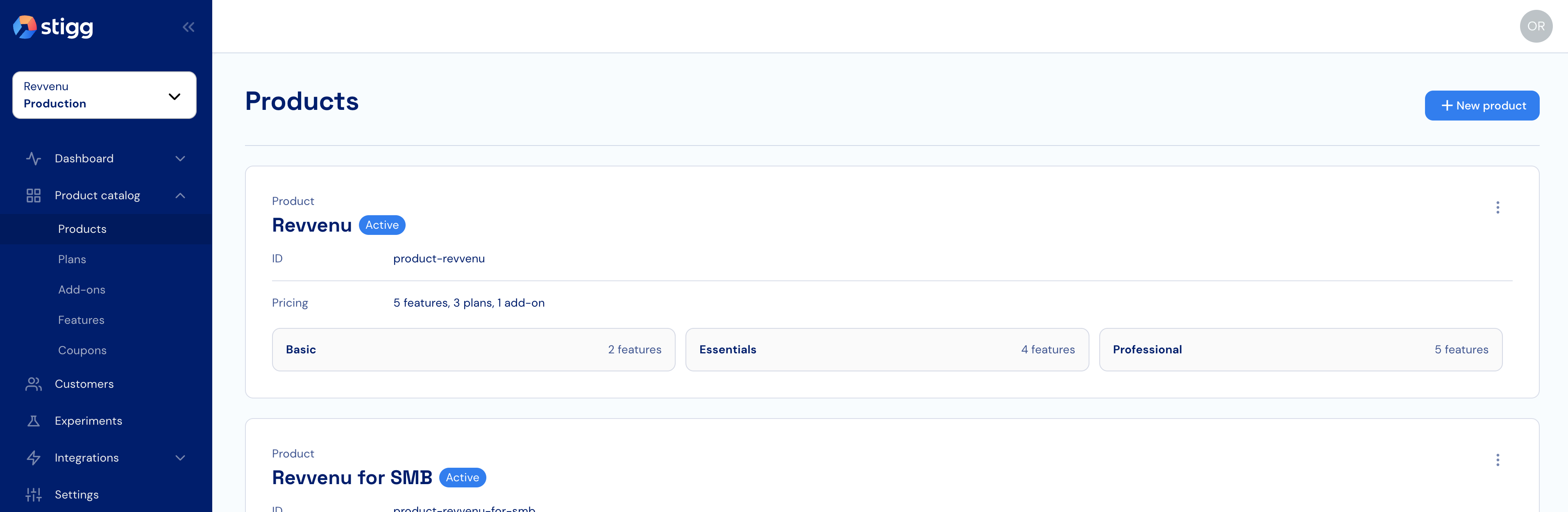Click the Dashboard activity icon
Image resolution: width=1568 pixels, height=512 pixels.
[x=34, y=159]
